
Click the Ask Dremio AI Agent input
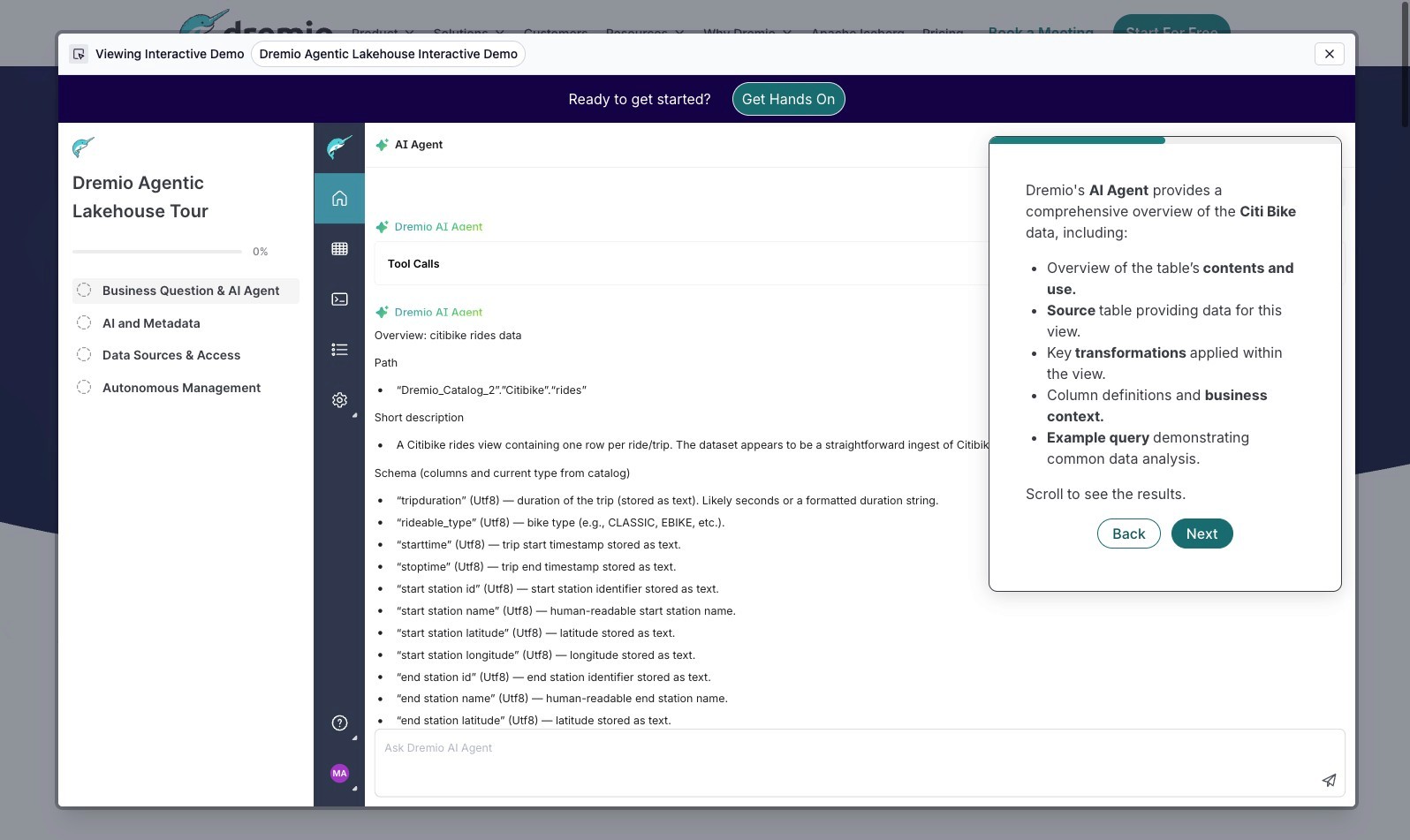click(859, 762)
